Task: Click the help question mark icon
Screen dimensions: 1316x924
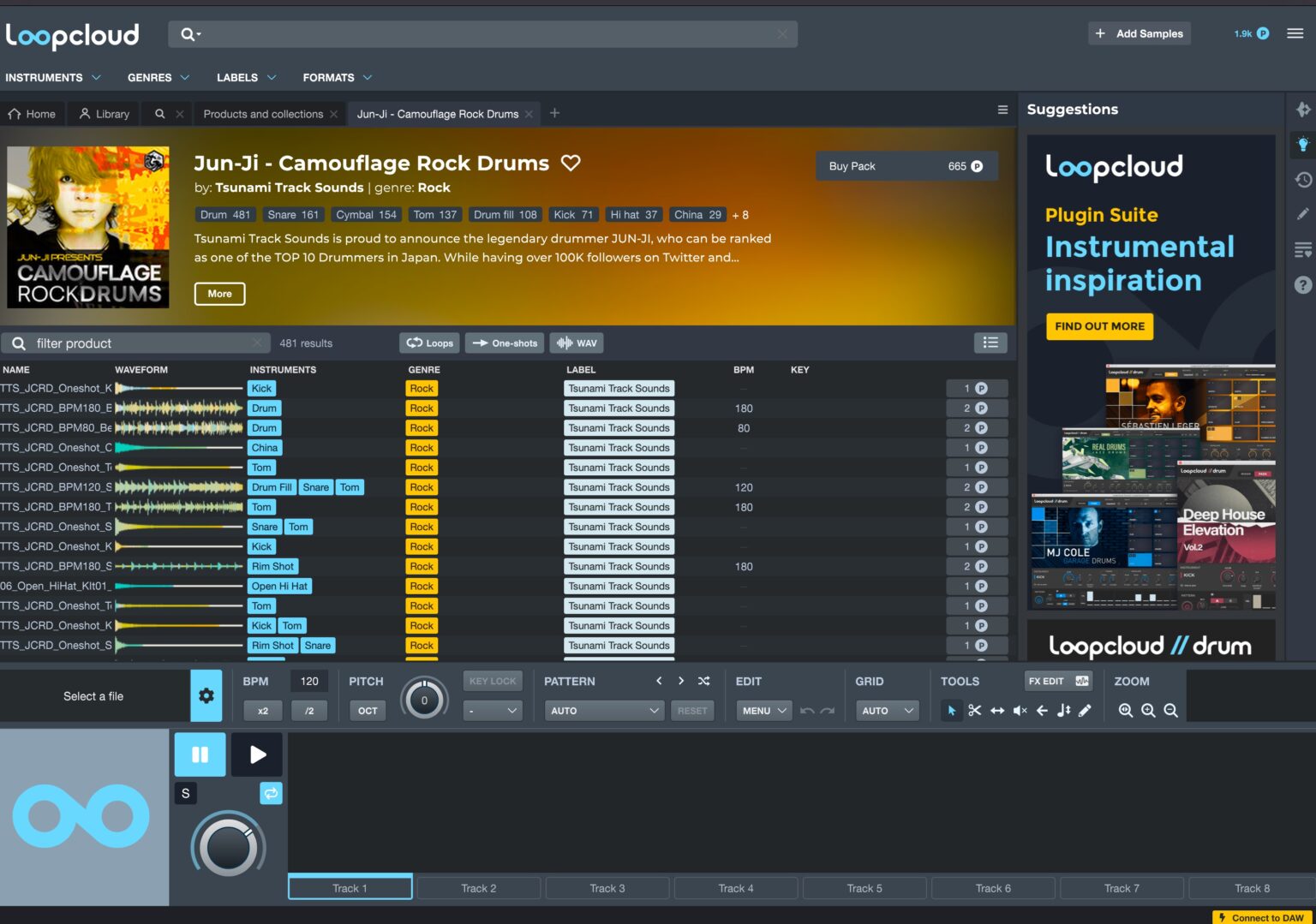Action: pos(1303,285)
